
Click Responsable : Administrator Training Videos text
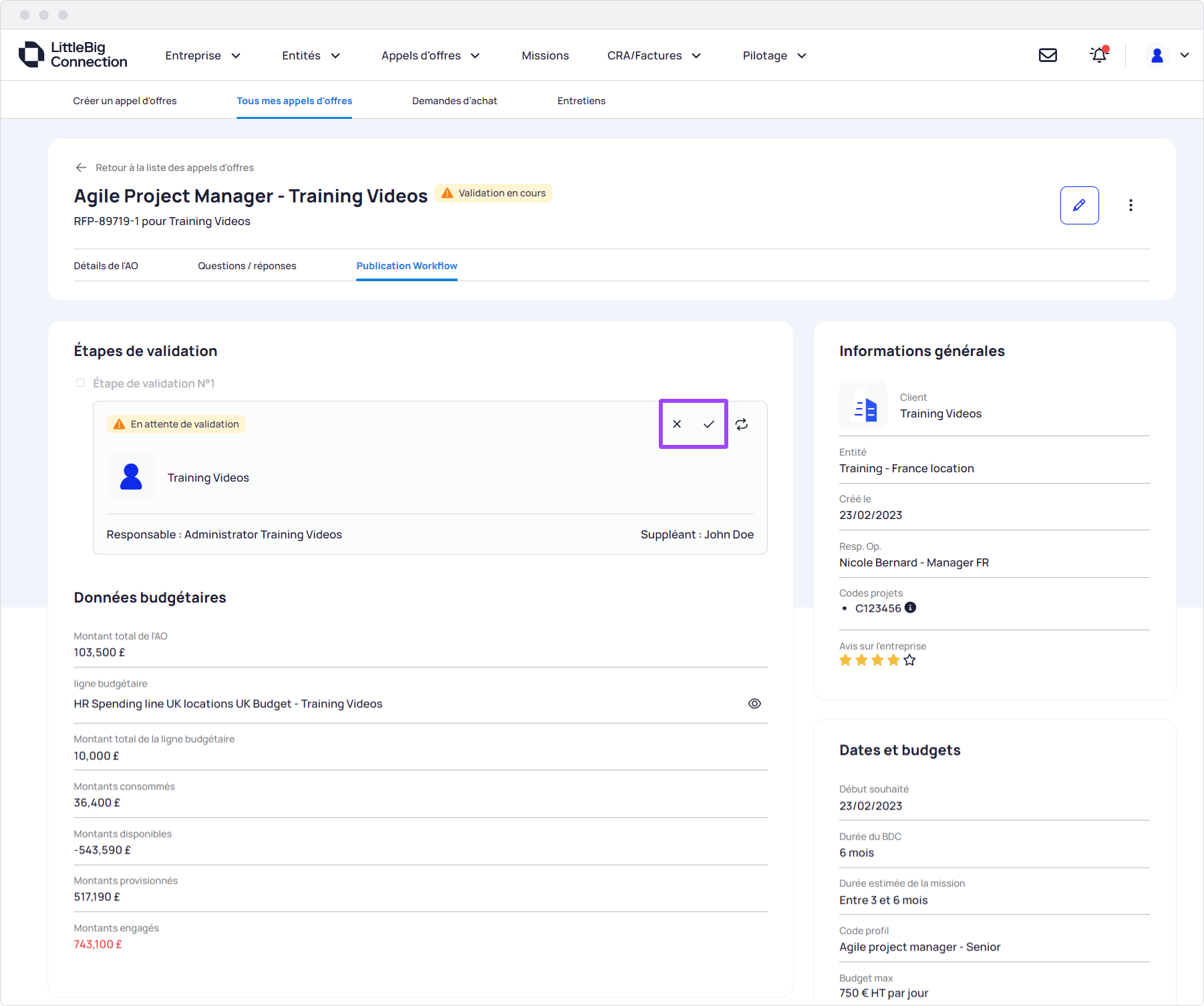click(224, 534)
